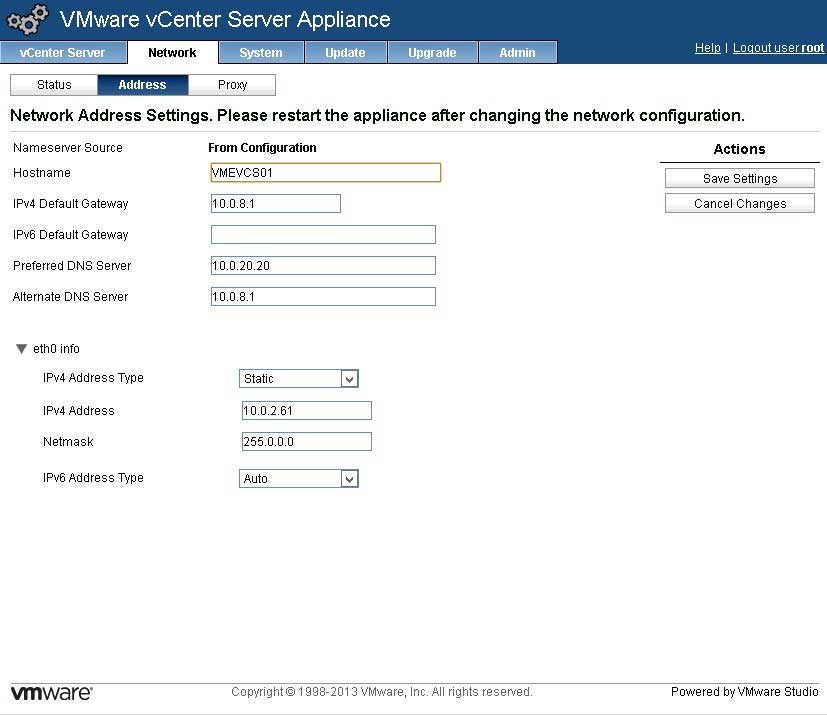827x715 pixels.
Task: Open the Proxy sub-tab
Action: tap(232, 85)
